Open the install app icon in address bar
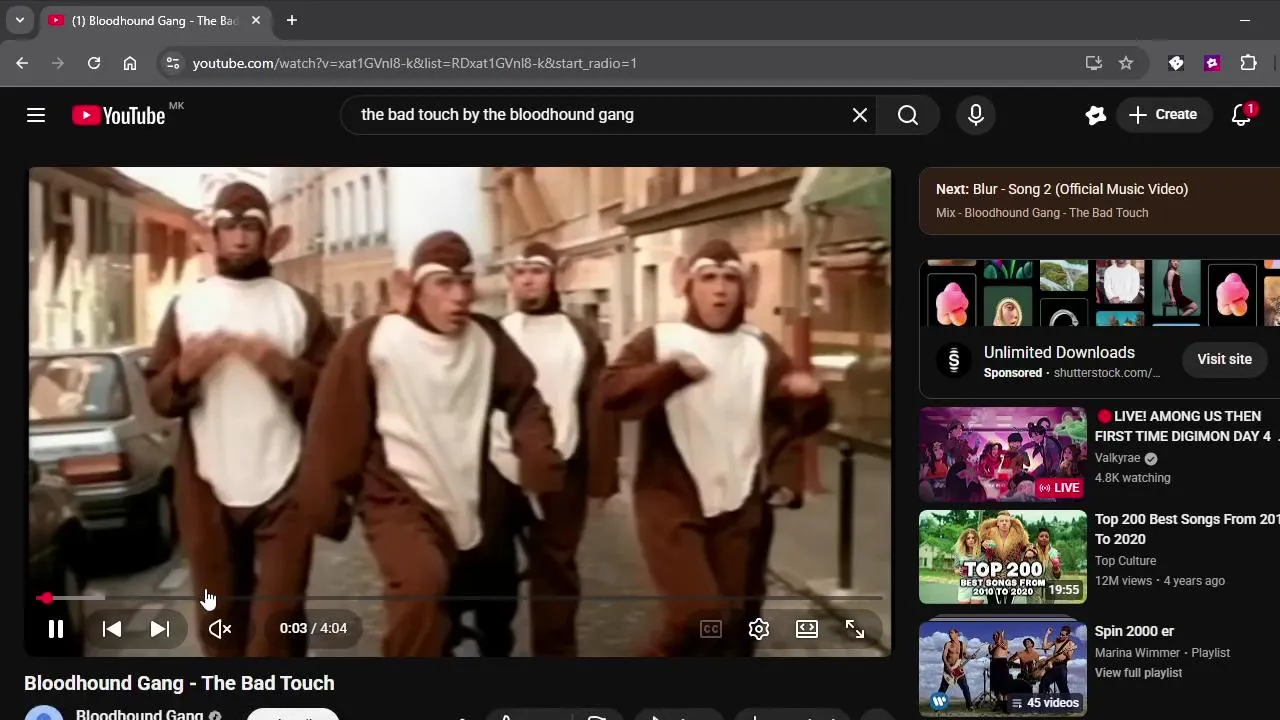This screenshot has width=1280, height=720. pos(1094,63)
